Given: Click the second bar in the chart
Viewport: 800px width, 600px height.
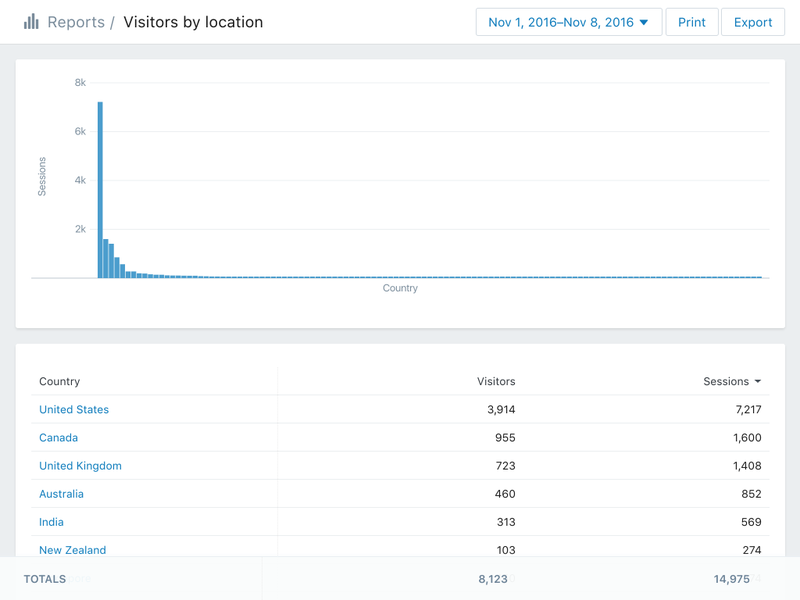Looking at the screenshot, I should click(x=106, y=259).
